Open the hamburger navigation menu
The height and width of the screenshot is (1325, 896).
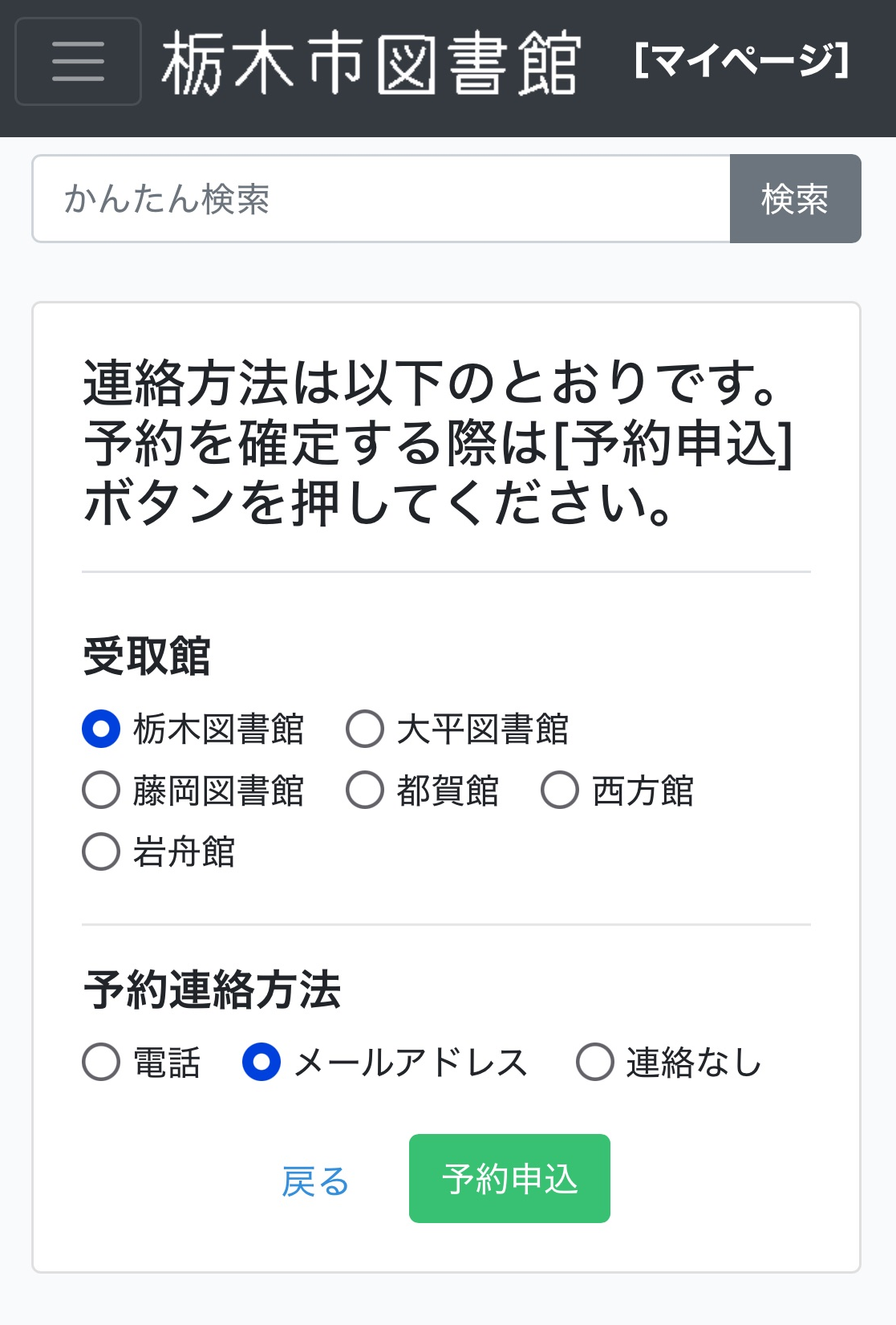pos(79,62)
